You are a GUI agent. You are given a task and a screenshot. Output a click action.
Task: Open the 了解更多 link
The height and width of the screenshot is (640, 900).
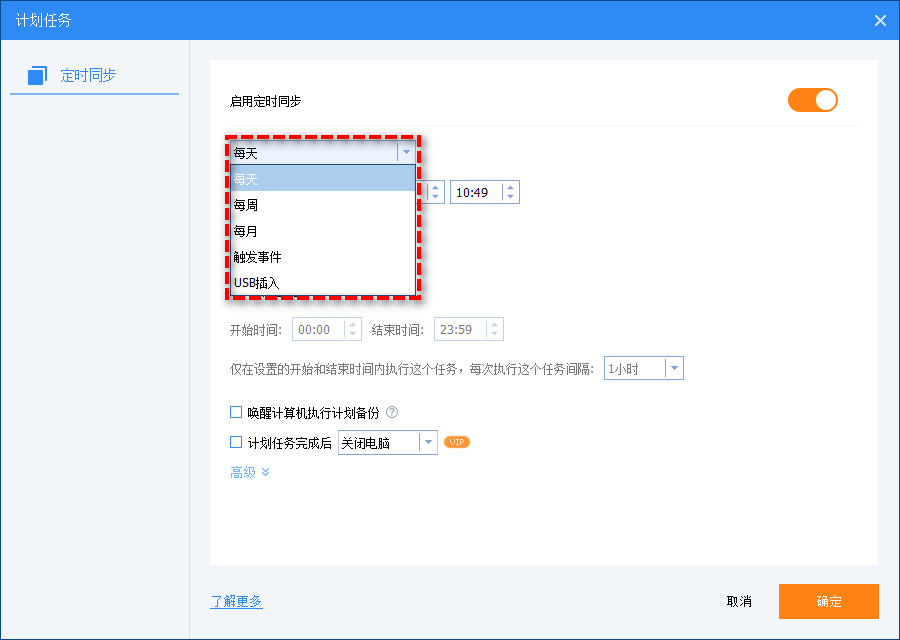236,601
